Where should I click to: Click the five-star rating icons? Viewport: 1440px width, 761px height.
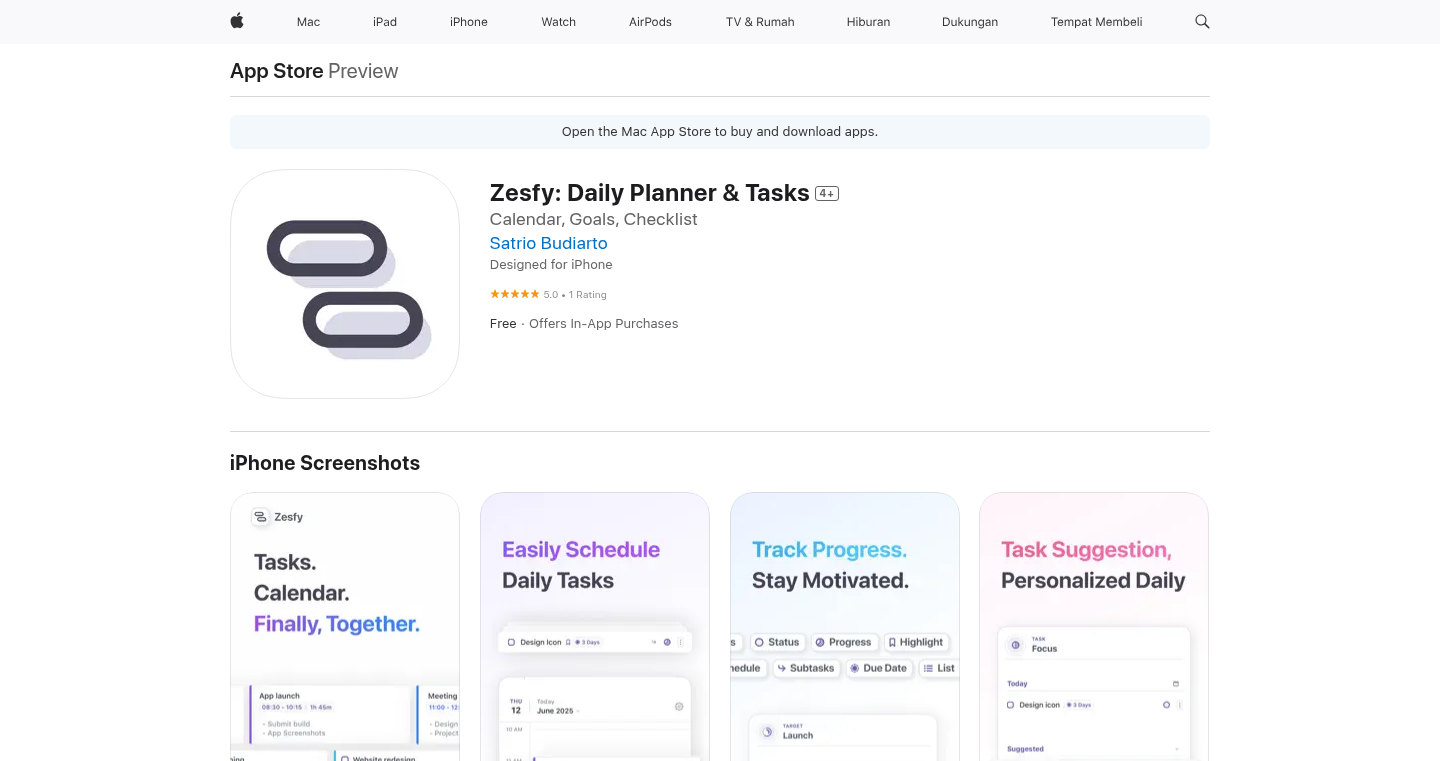(515, 294)
